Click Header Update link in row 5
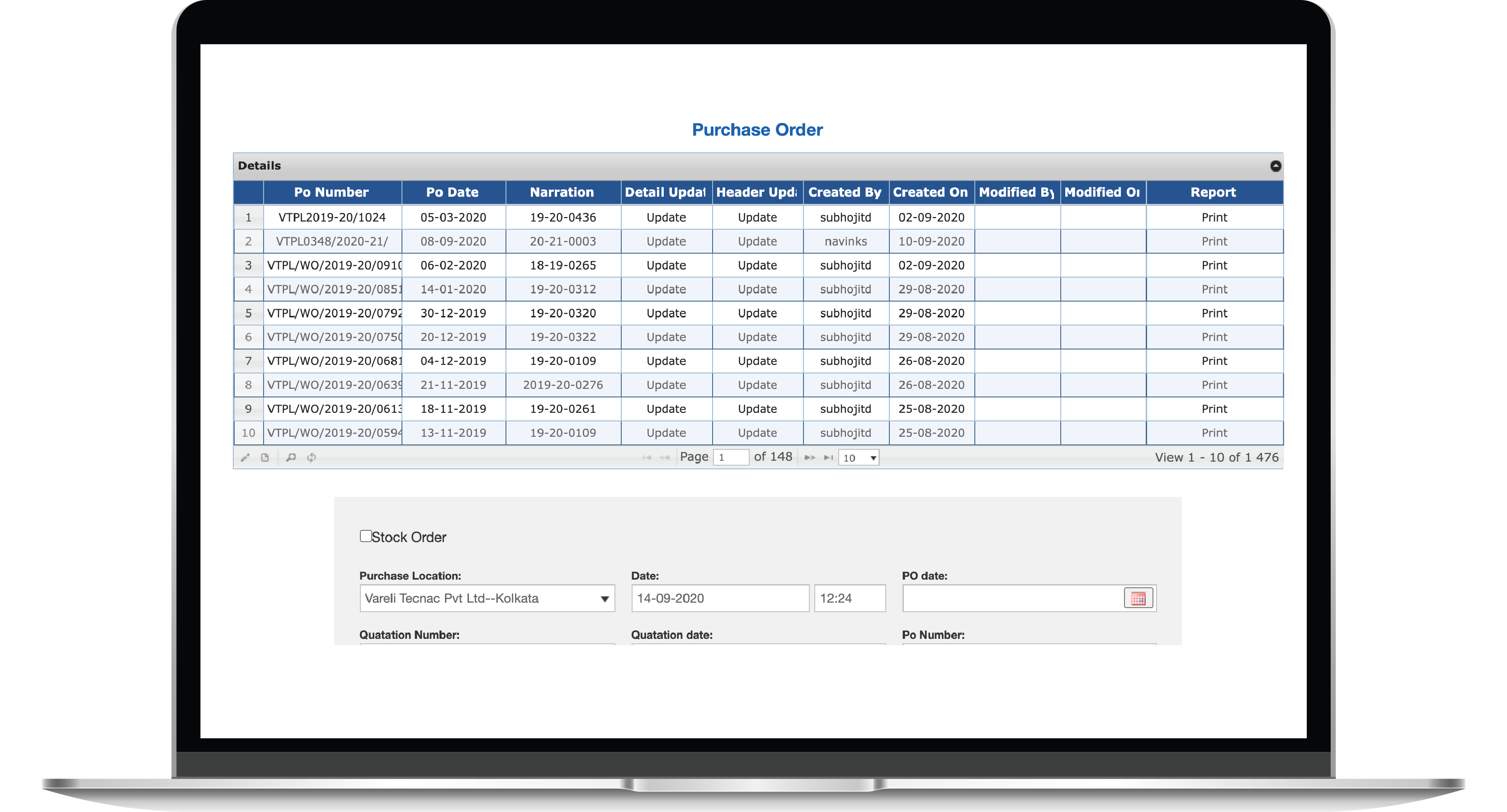The width and height of the screenshot is (1507, 812). [x=757, y=314]
